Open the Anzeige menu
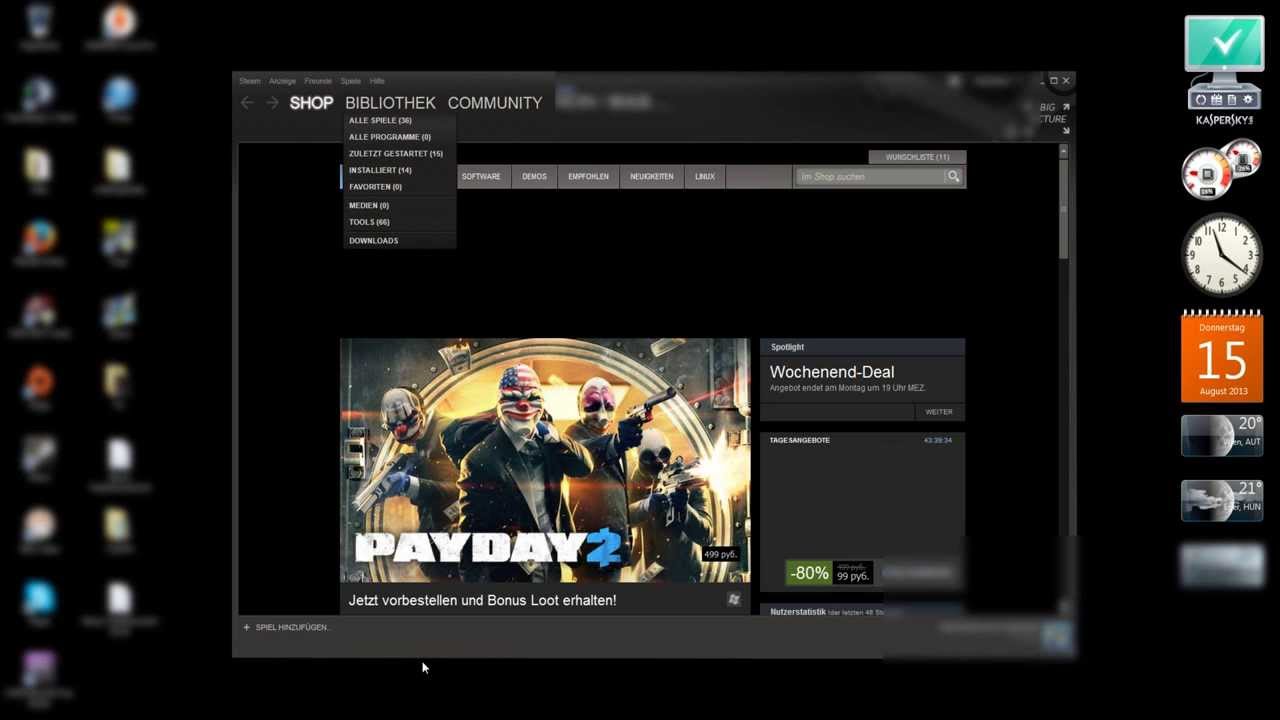The width and height of the screenshot is (1280, 720). (x=282, y=81)
